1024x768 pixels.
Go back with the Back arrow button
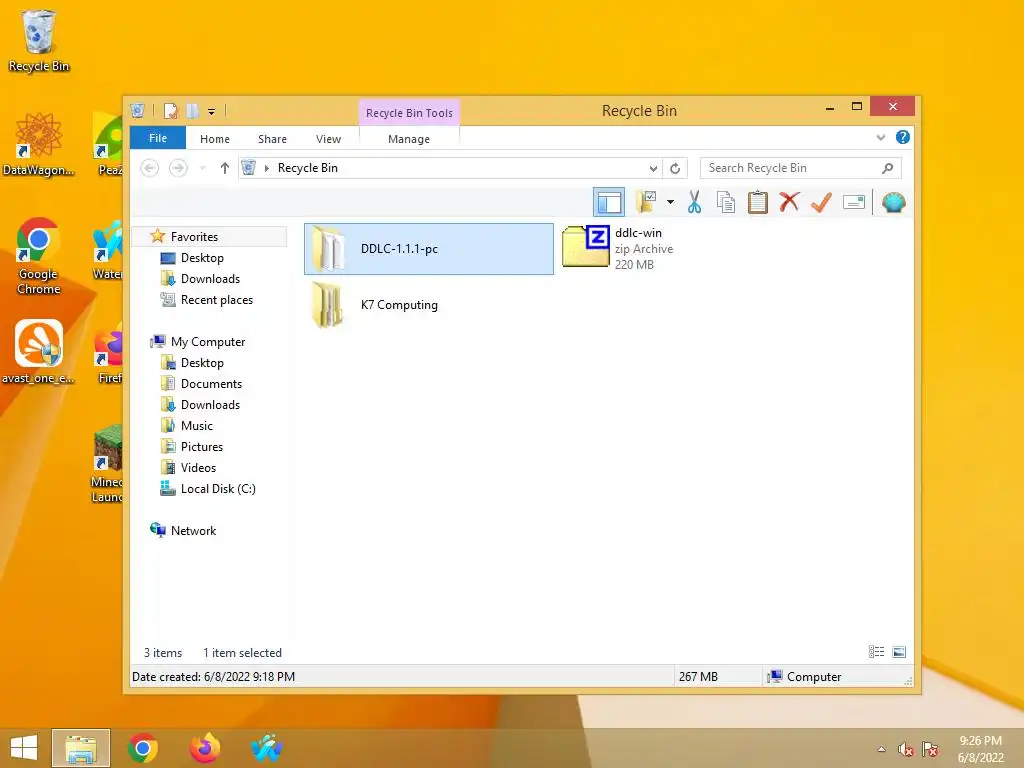pyautogui.click(x=150, y=168)
